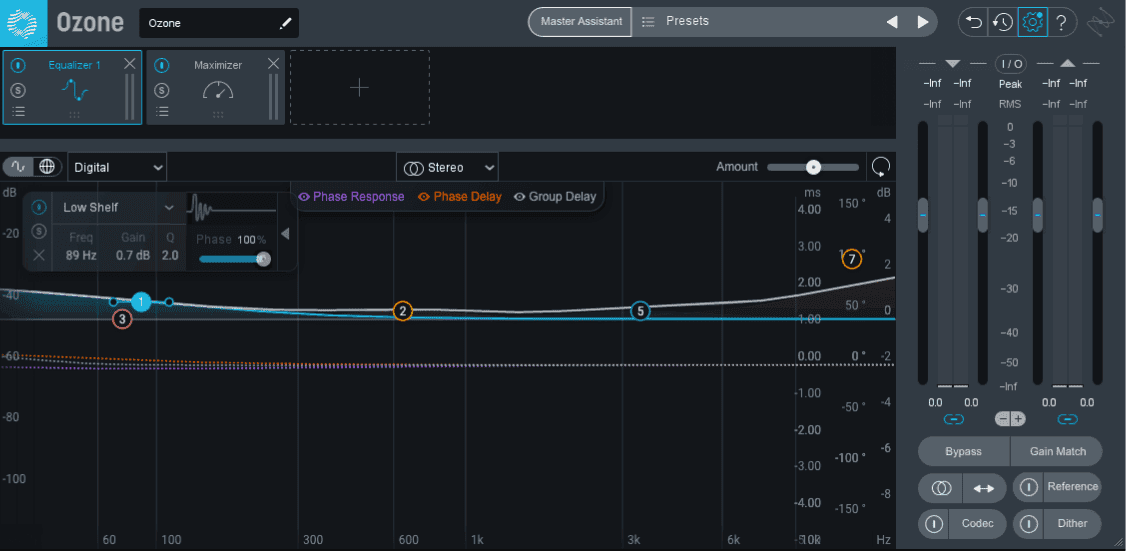Reset the Amount with circular arrow icon

pyautogui.click(x=880, y=167)
